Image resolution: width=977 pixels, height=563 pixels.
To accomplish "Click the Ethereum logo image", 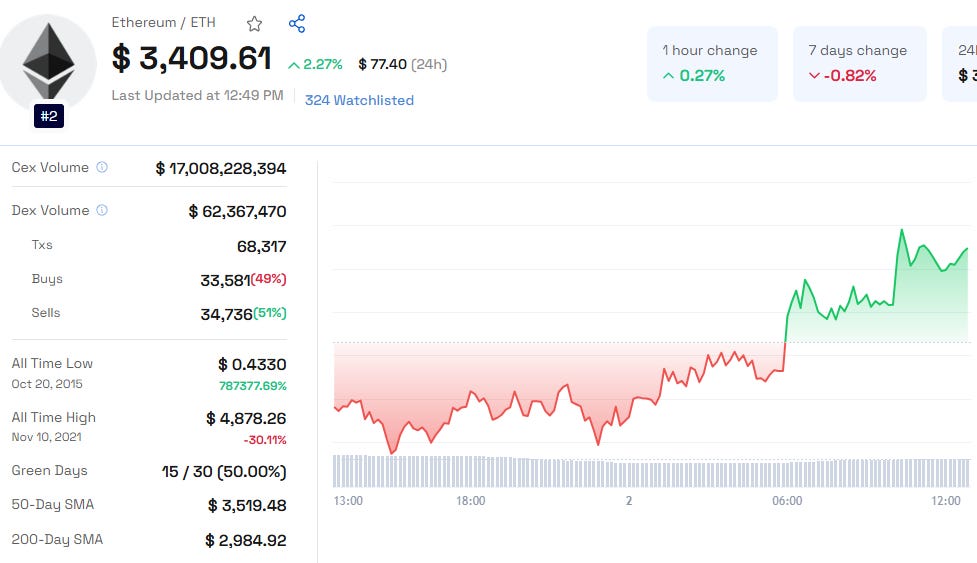I will tap(49, 63).
